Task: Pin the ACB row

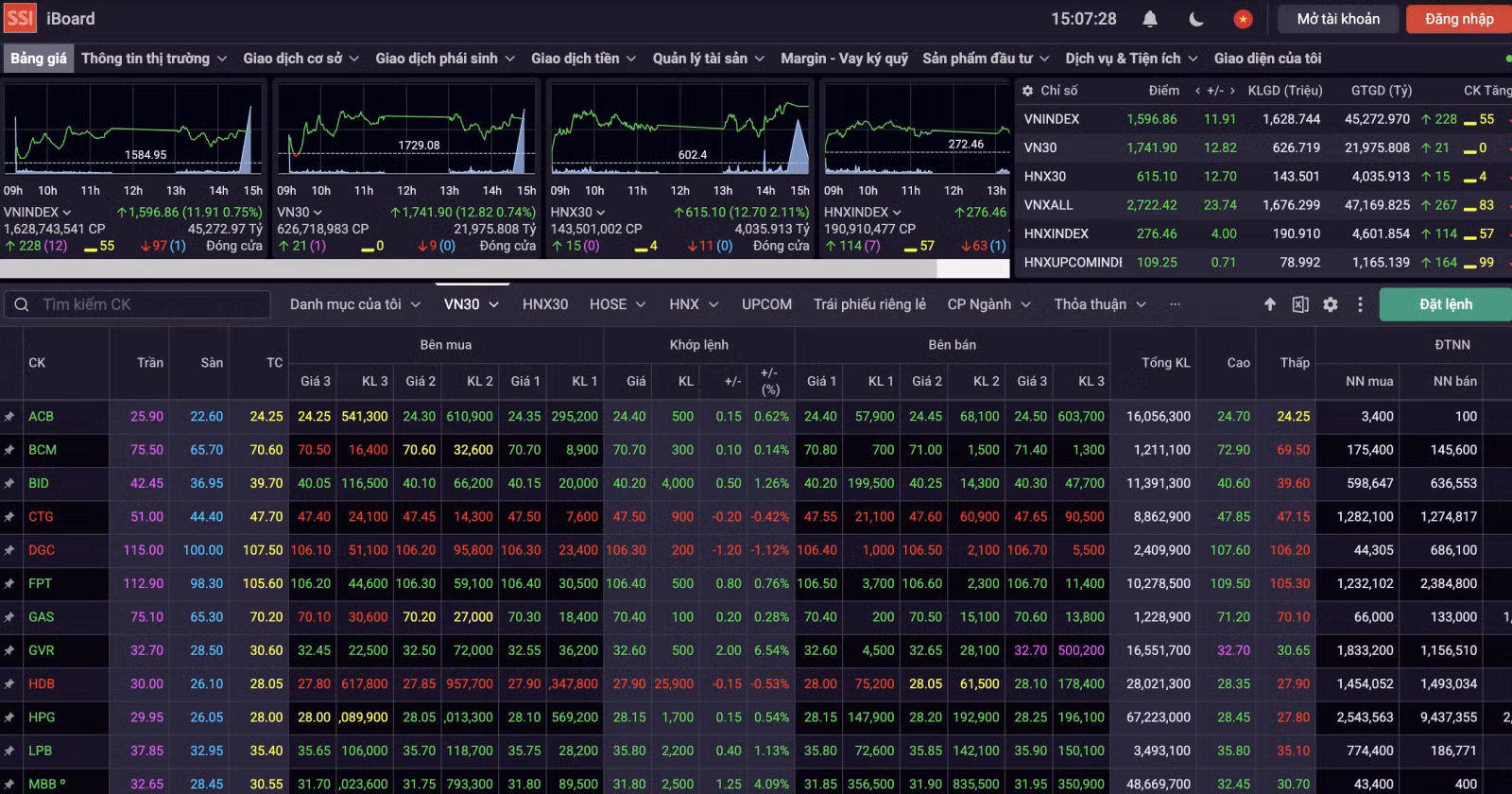Action: click(9, 416)
